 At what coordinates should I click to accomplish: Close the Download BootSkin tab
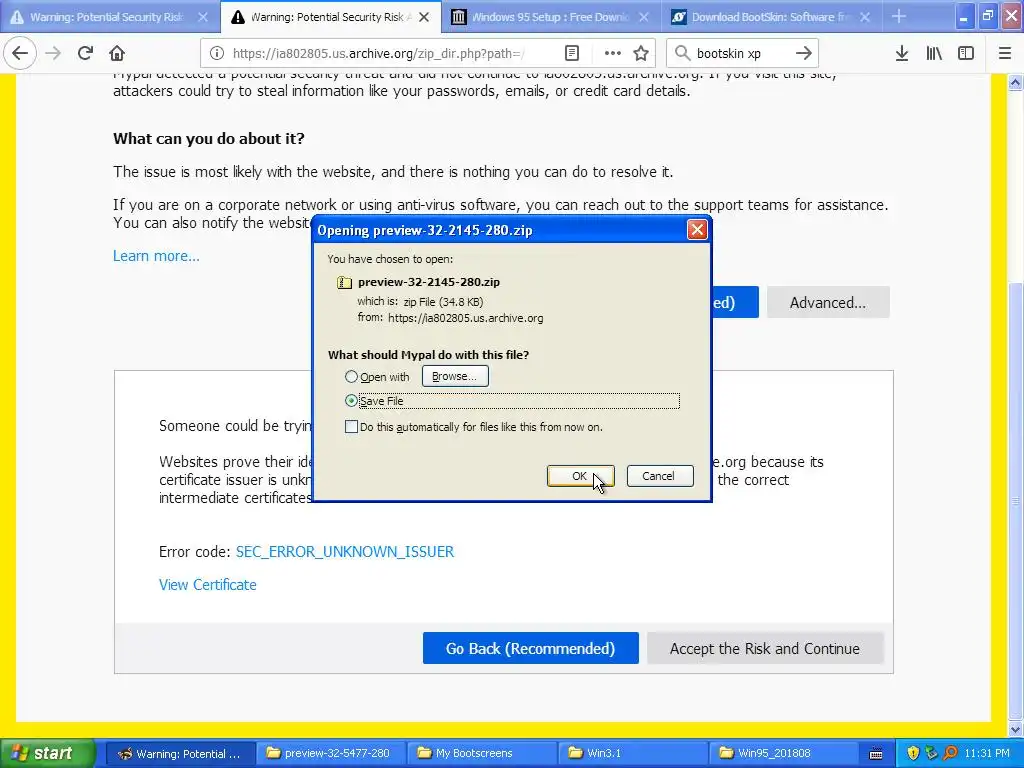point(865,17)
